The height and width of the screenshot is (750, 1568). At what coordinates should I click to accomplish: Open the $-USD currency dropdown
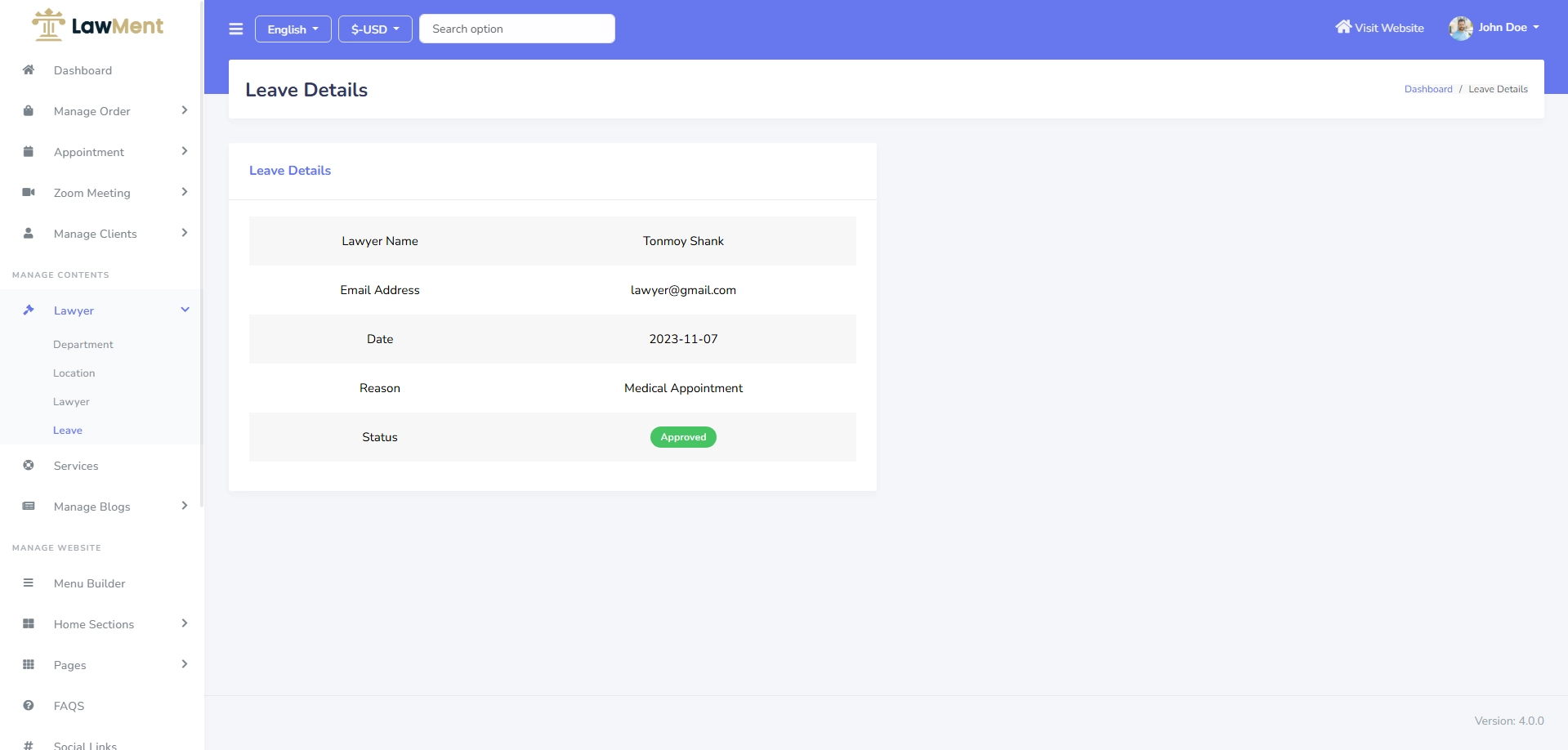click(375, 29)
